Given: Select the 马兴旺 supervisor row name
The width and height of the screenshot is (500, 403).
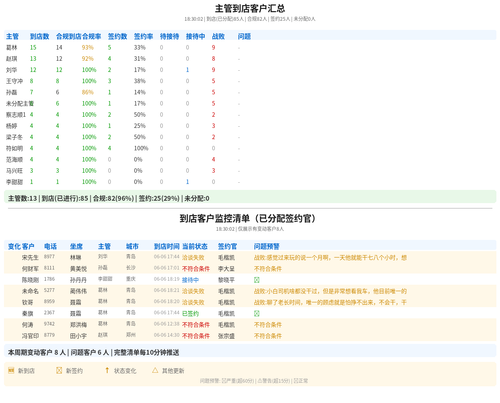Looking at the screenshot, I should (14, 171).
